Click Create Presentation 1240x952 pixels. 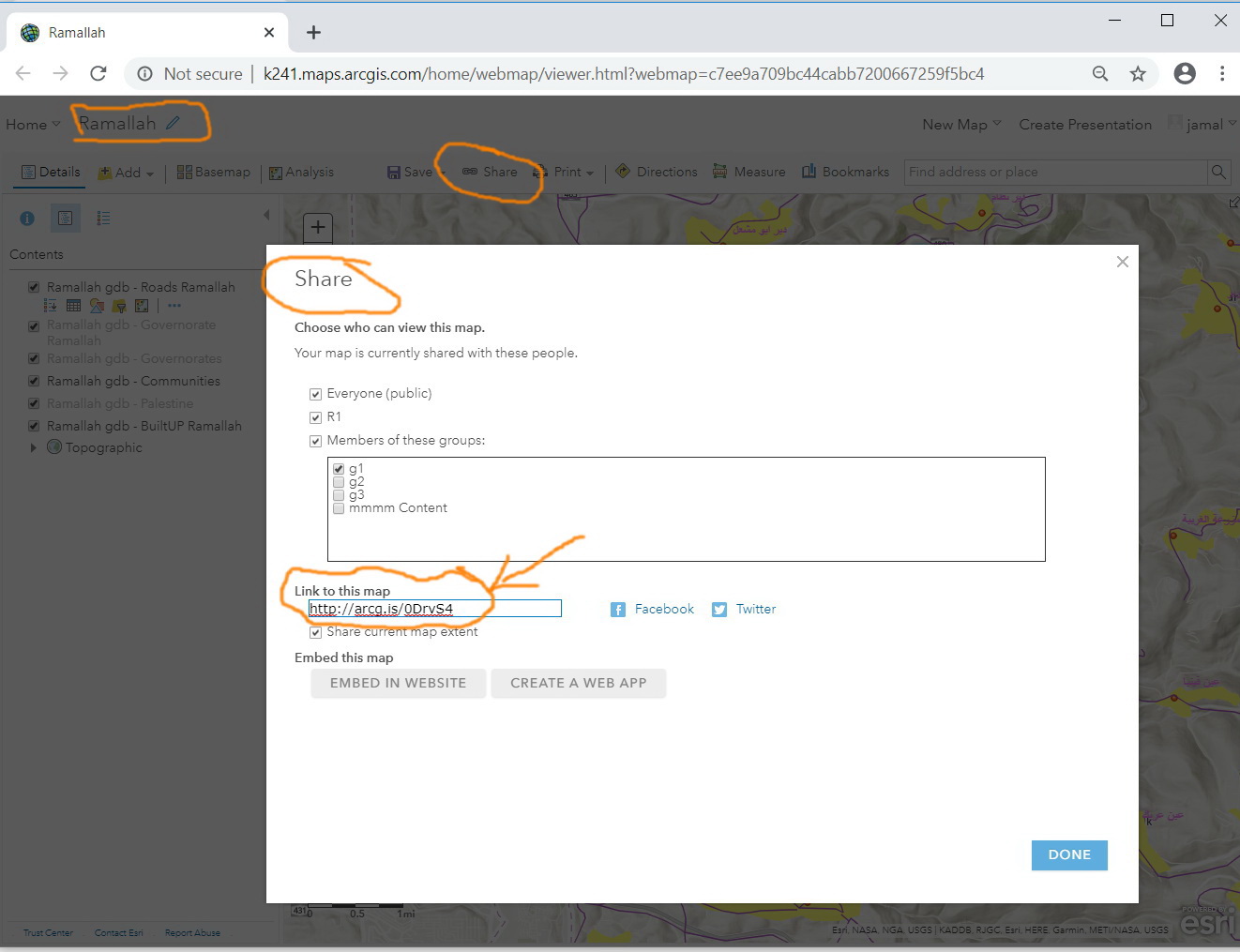pyautogui.click(x=1085, y=124)
